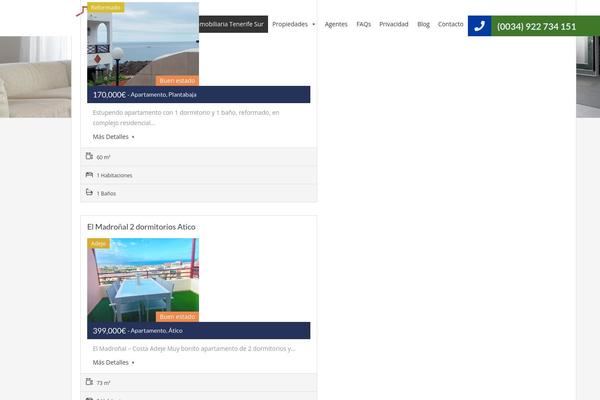Image resolution: width=600 pixels, height=400 pixels.
Task: Open the Propiedades dropdown menu
Action: [x=293, y=24]
